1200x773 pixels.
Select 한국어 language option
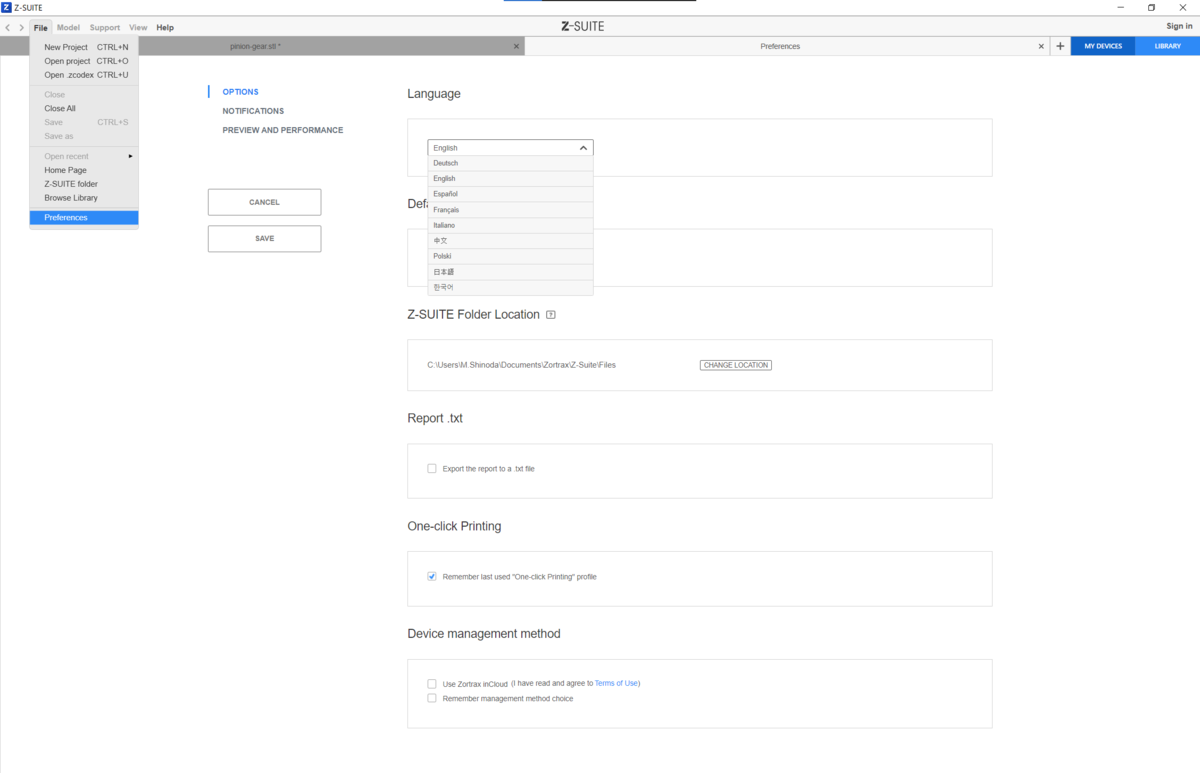[510, 287]
